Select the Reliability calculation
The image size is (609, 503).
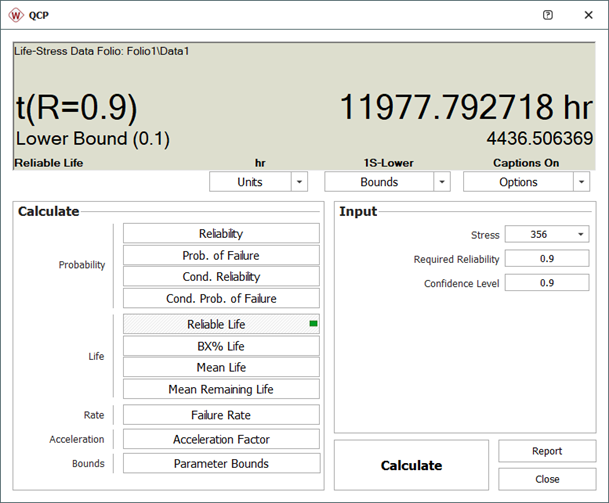[x=221, y=233]
